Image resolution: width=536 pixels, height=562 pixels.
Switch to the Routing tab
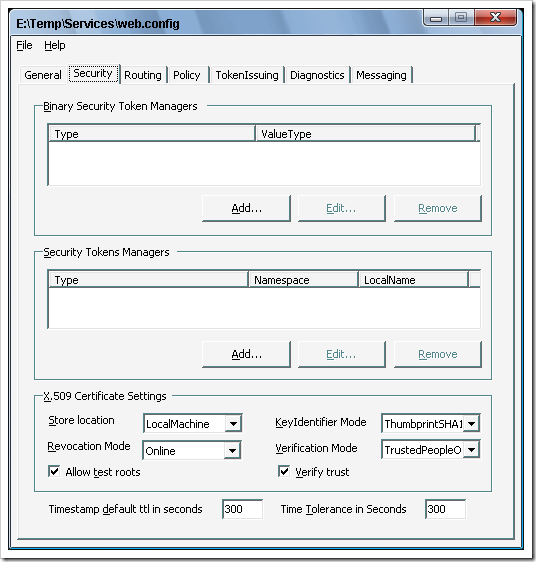[x=143, y=75]
